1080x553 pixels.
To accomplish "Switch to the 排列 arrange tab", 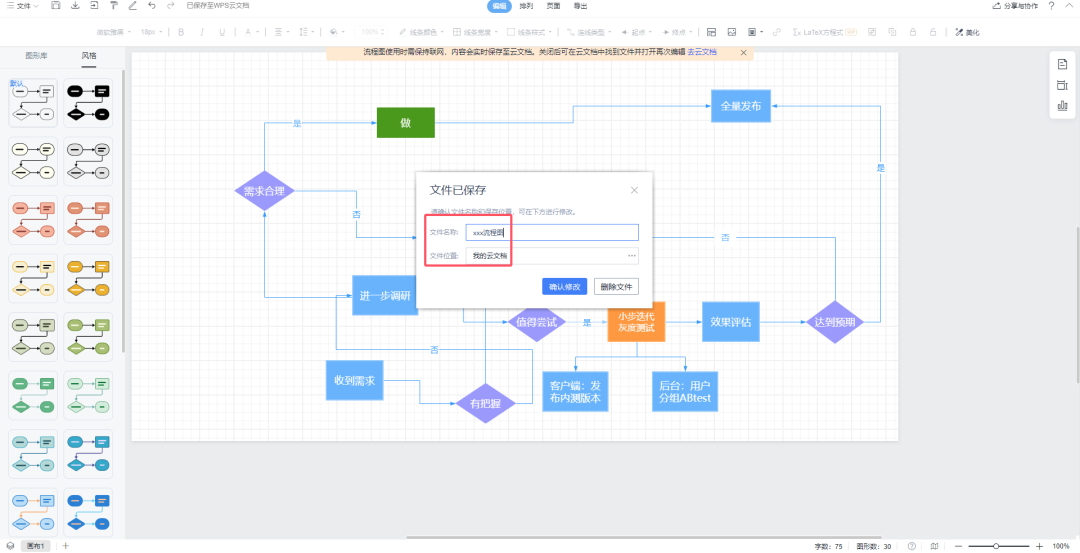I will (526, 6).
